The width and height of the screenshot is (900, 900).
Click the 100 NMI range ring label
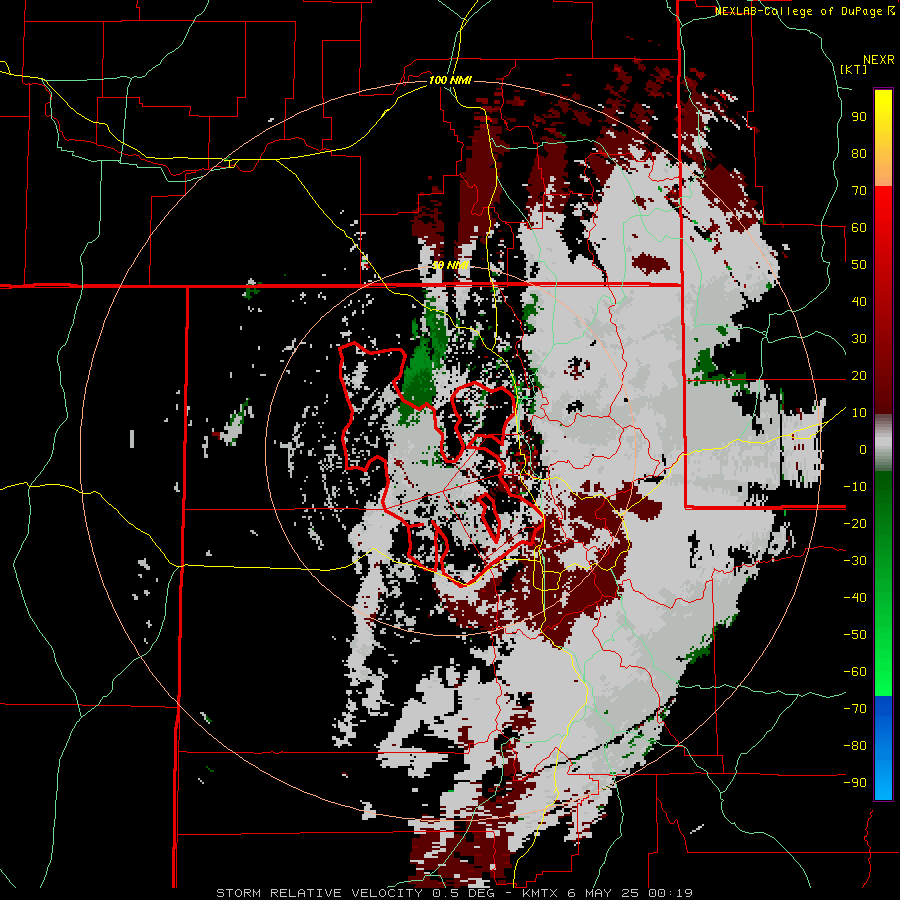(450, 80)
